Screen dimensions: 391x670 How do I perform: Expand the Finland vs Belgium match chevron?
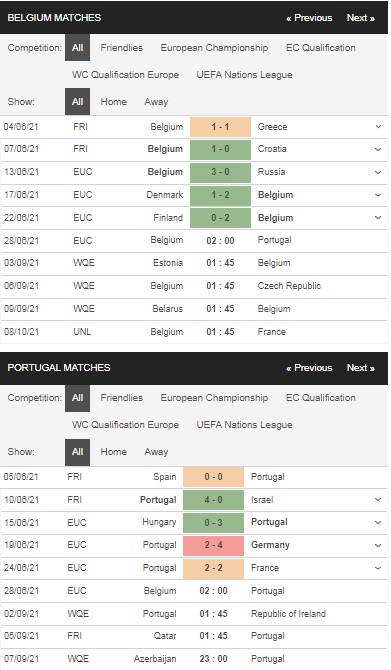378,217
